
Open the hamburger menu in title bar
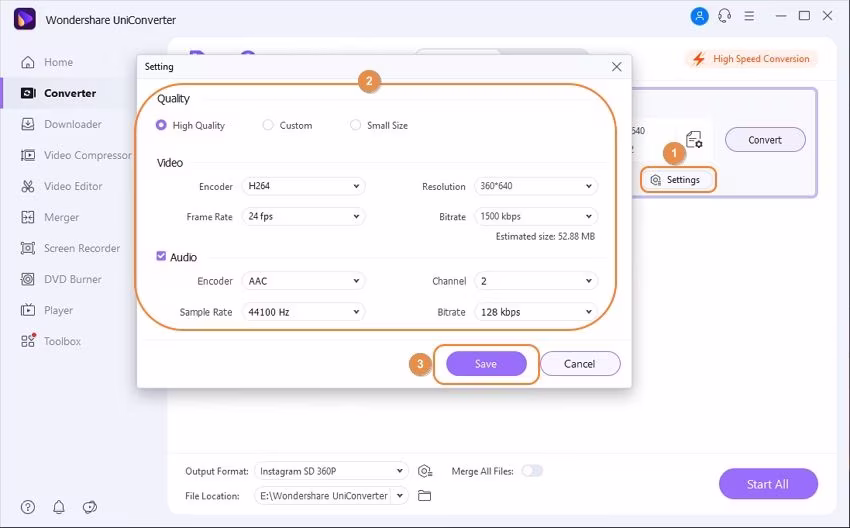click(x=749, y=16)
